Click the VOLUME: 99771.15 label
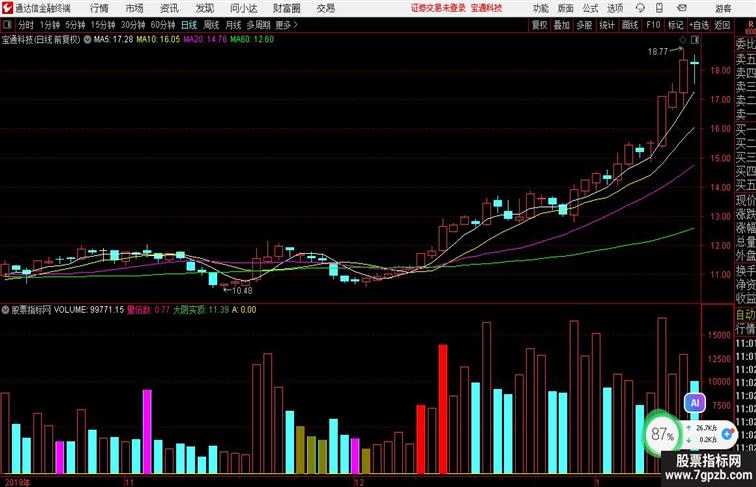The height and width of the screenshot is (487, 756). pyautogui.click(x=89, y=310)
